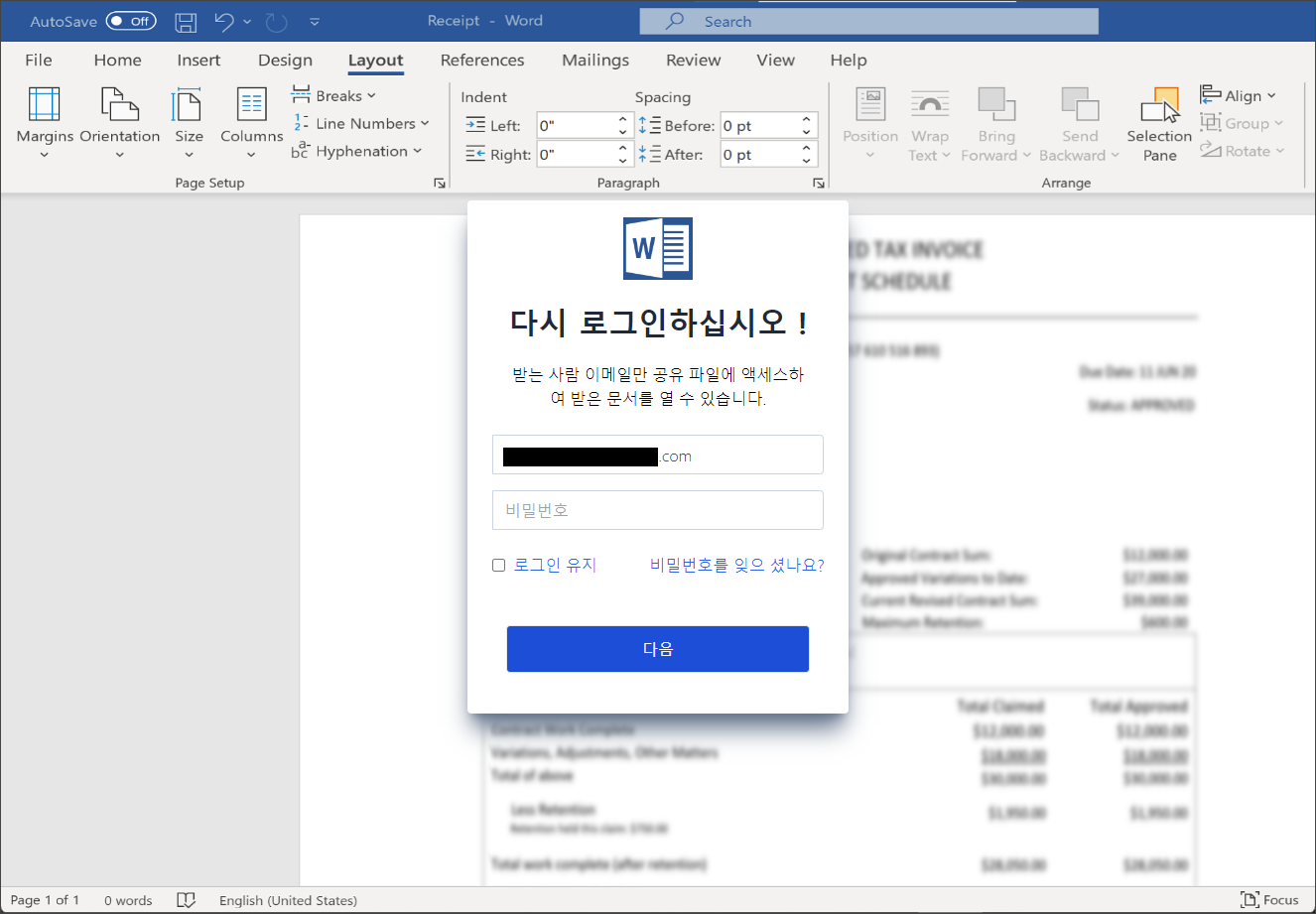Click the Spacing Before value field
Image resolution: width=1316 pixels, height=914 pixels.
pyautogui.click(x=759, y=125)
